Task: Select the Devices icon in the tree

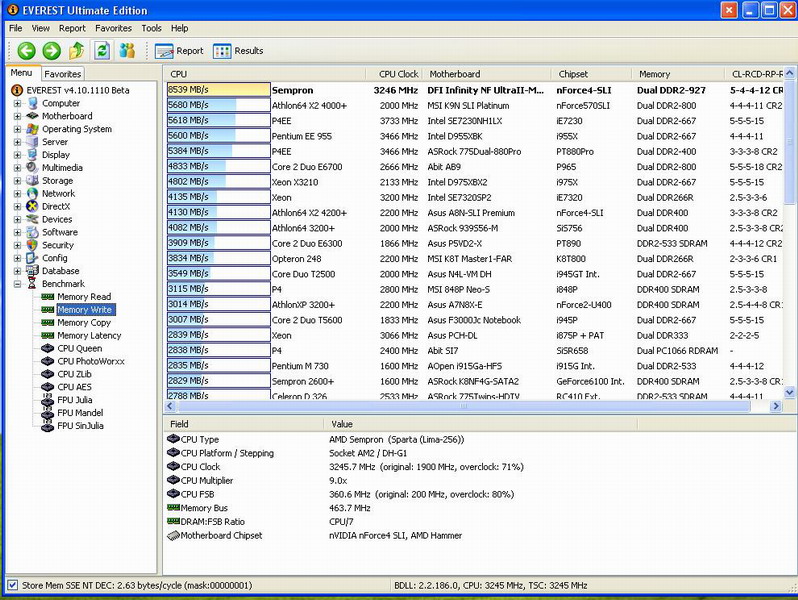Action: tap(33, 219)
